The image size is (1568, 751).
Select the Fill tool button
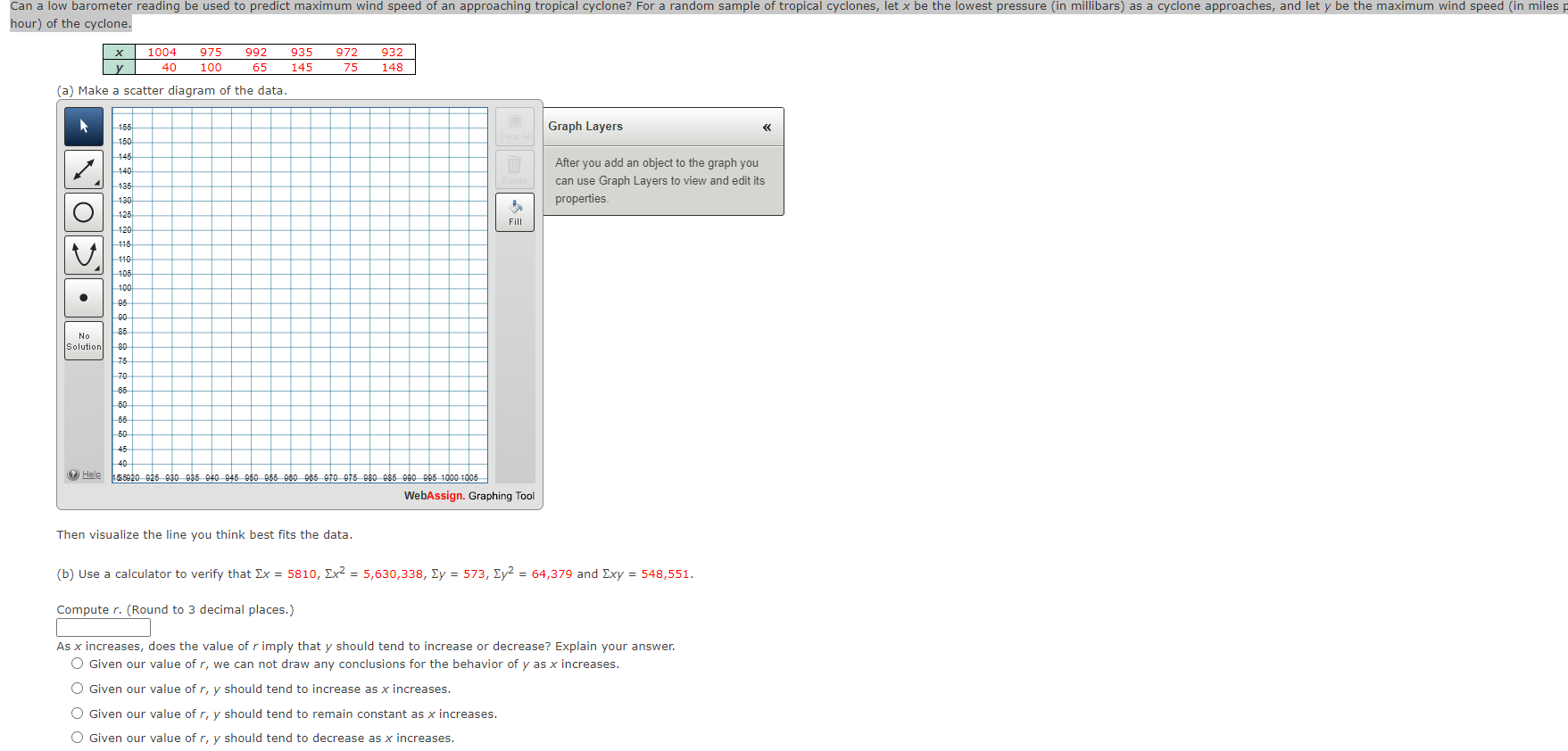coord(515,212)
